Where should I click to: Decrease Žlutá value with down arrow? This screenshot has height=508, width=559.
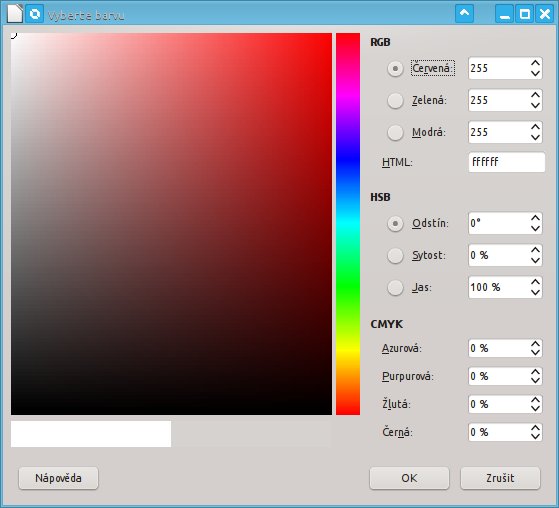[x=535, y=409]
